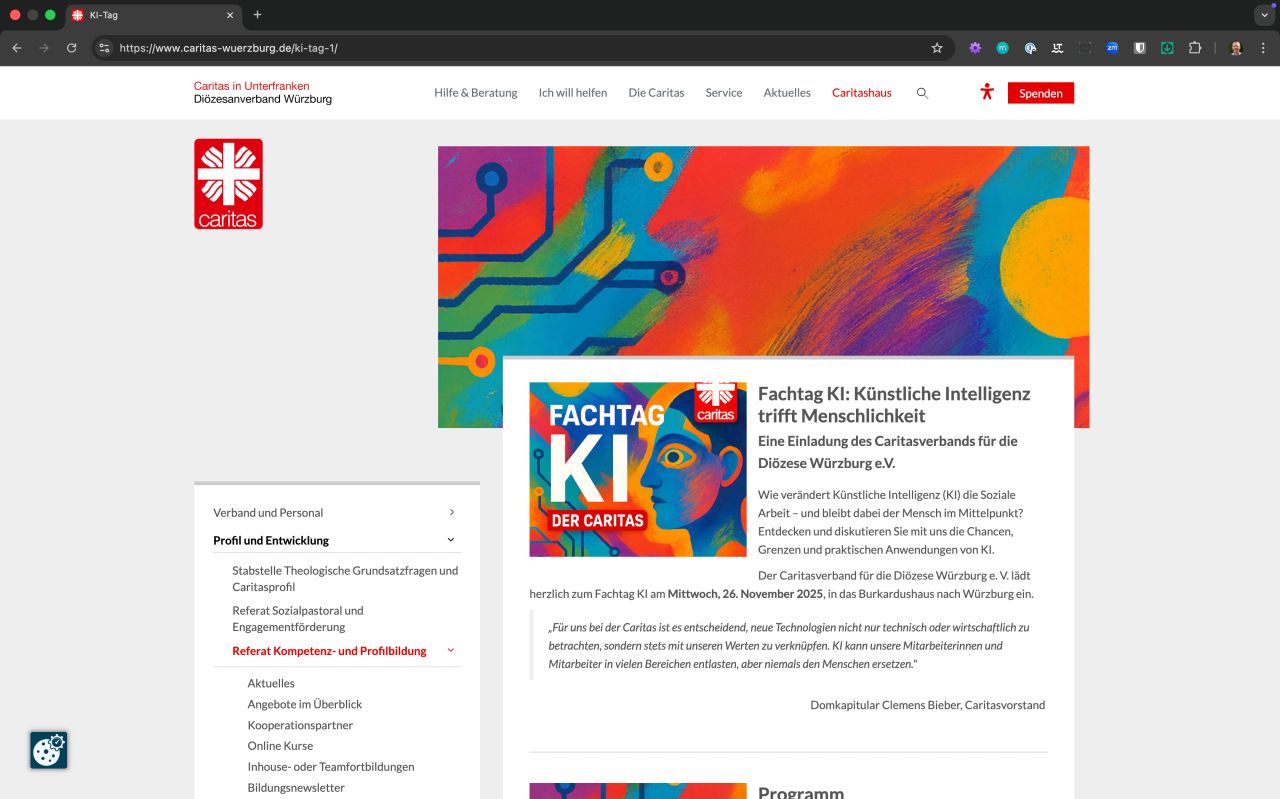
Task: Open the Caritashaus menu item
Action: point(862,93)
